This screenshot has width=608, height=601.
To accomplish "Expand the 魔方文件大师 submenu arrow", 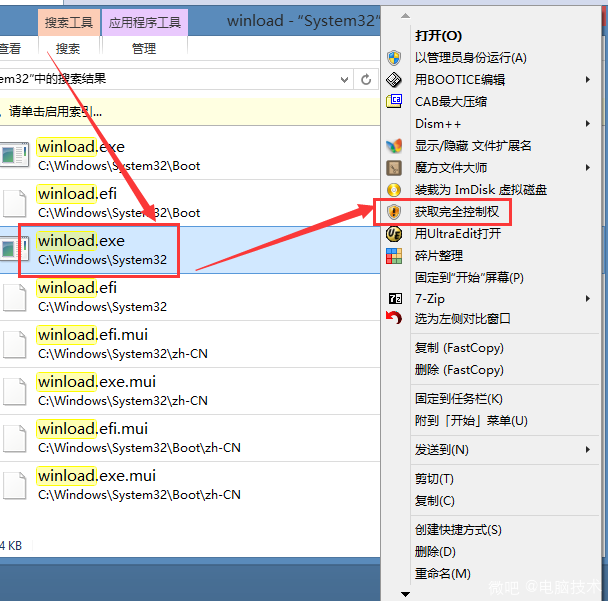I will click(x=588, y=168).
